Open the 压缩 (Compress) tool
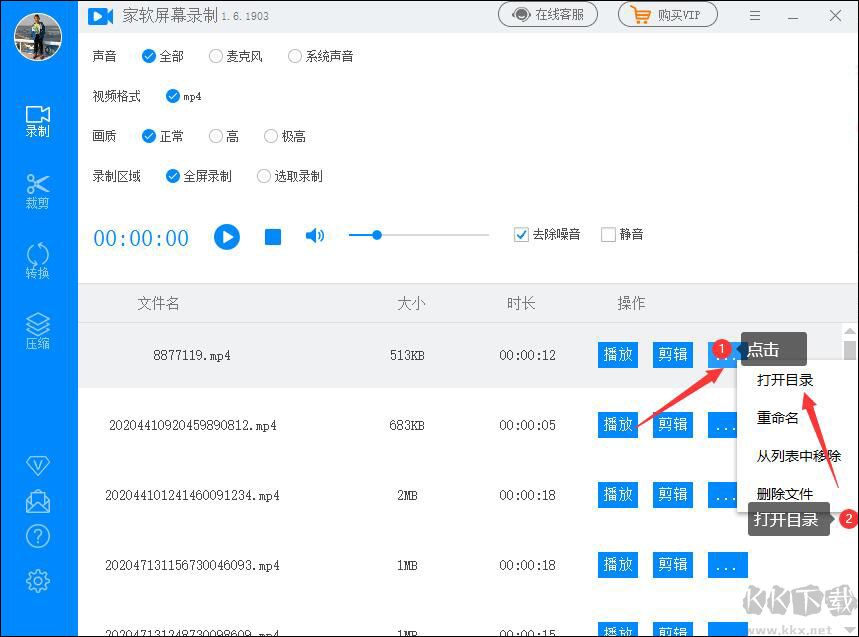 [x=38, y=330]
